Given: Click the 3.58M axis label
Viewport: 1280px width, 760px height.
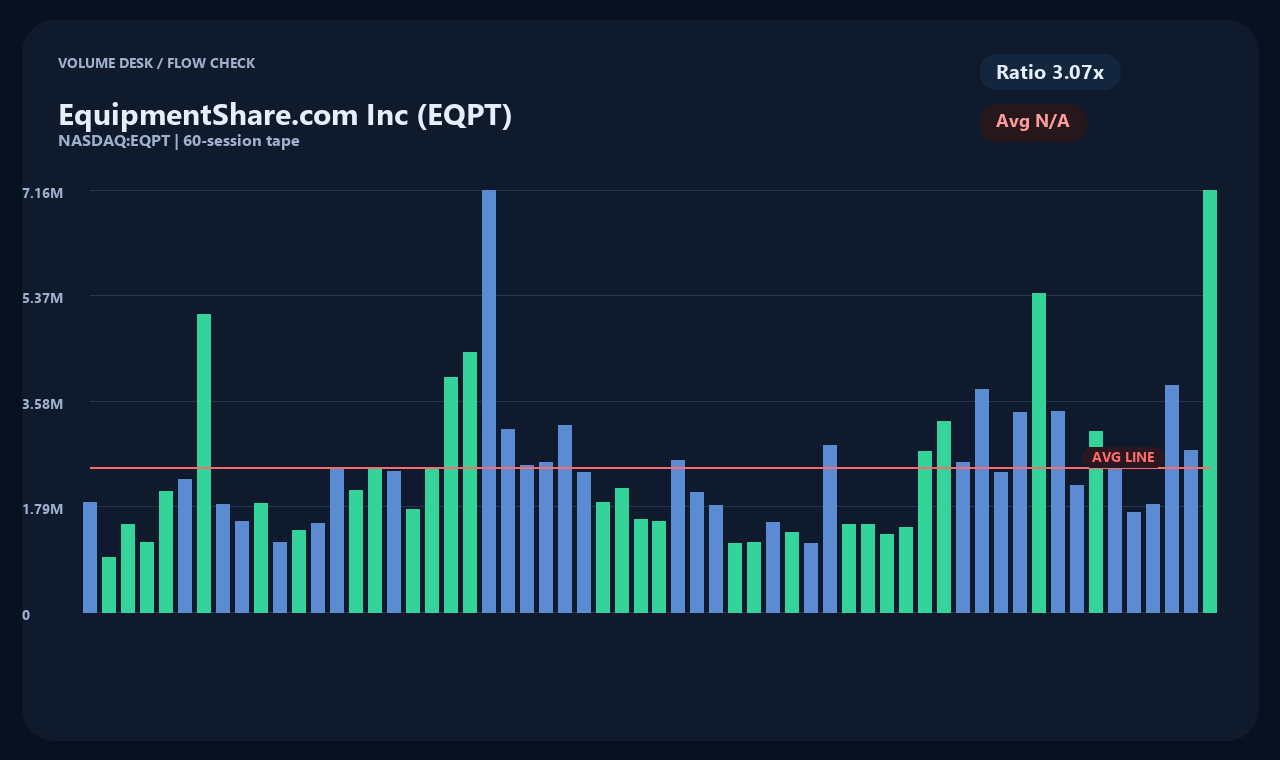Looking at the screenshot, I should coord(43,404).
